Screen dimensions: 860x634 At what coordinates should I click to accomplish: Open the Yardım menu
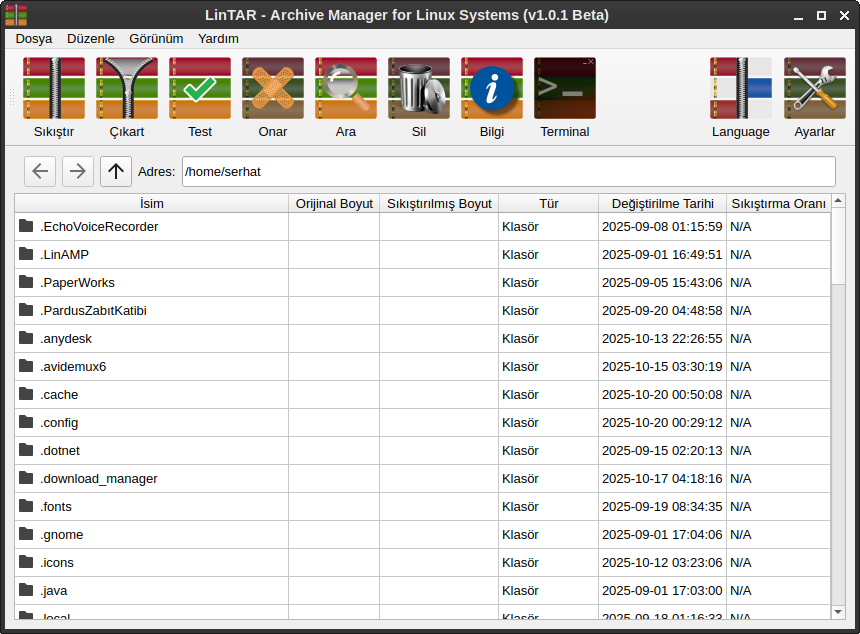tap(218, 38)
